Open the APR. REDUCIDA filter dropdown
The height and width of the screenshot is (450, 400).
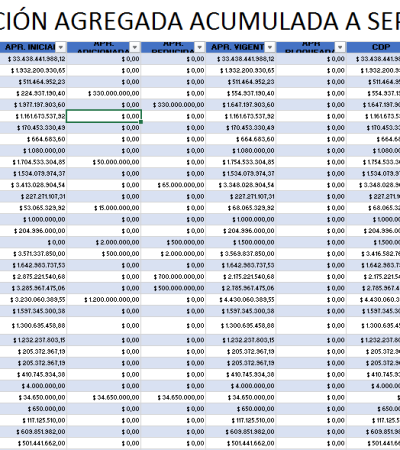click(x=199, y=48)
